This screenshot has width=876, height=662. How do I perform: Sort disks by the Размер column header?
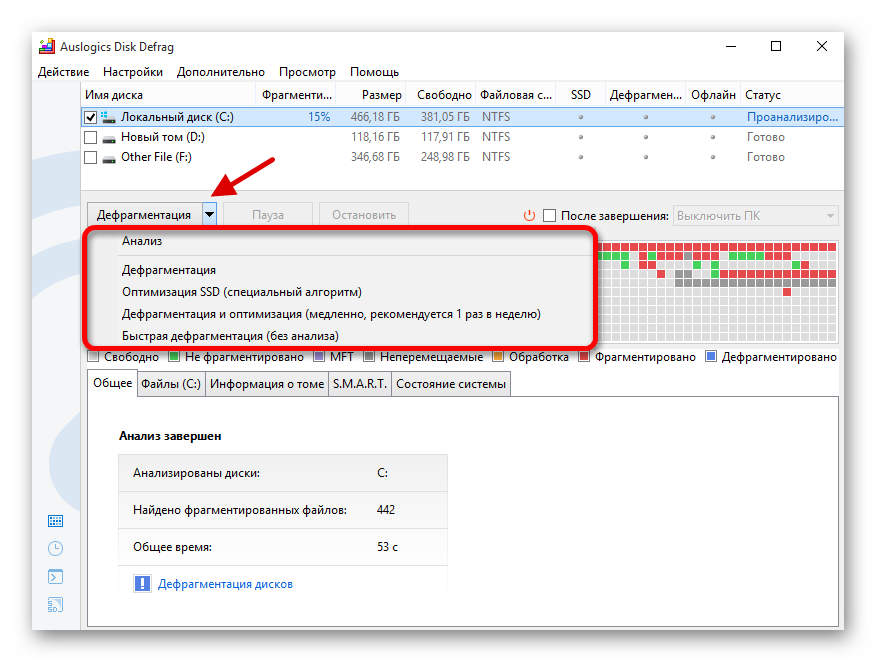[381, 95]
